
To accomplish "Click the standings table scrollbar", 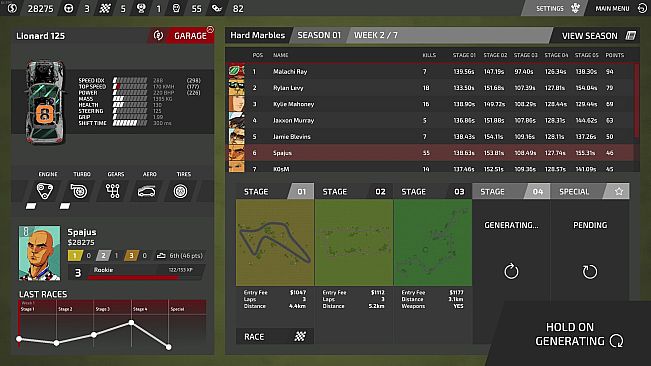I will [x=637, y=100].
